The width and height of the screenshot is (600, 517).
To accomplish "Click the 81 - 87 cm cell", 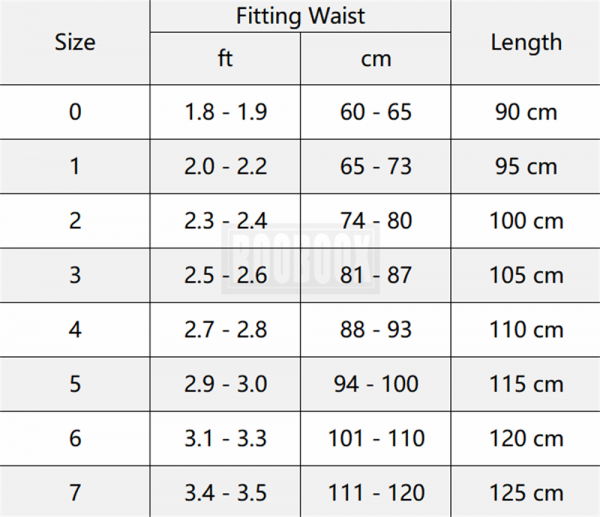I will coord(376,275).
